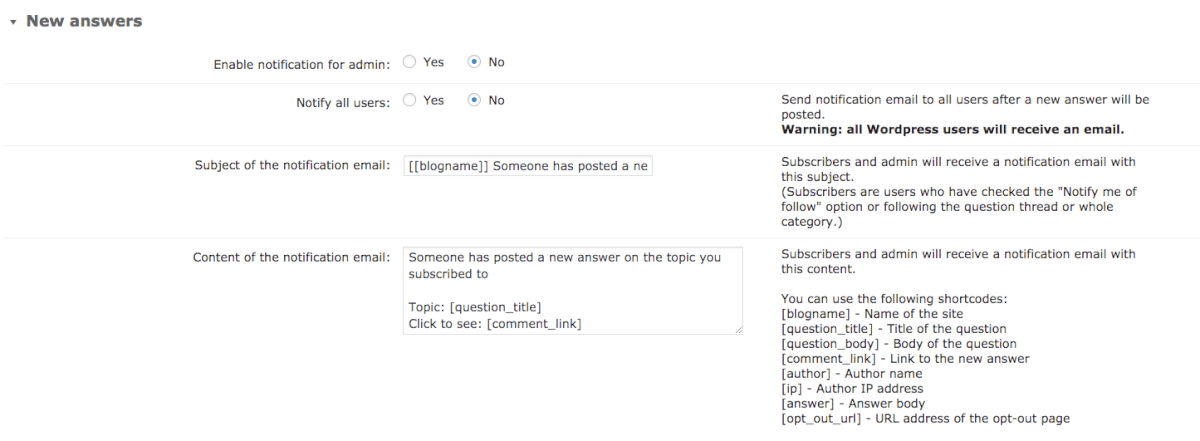Viewport: 1200px width, 441px height.
Task: Click the "Enable notification for admin" label
Action: (302, 64)
